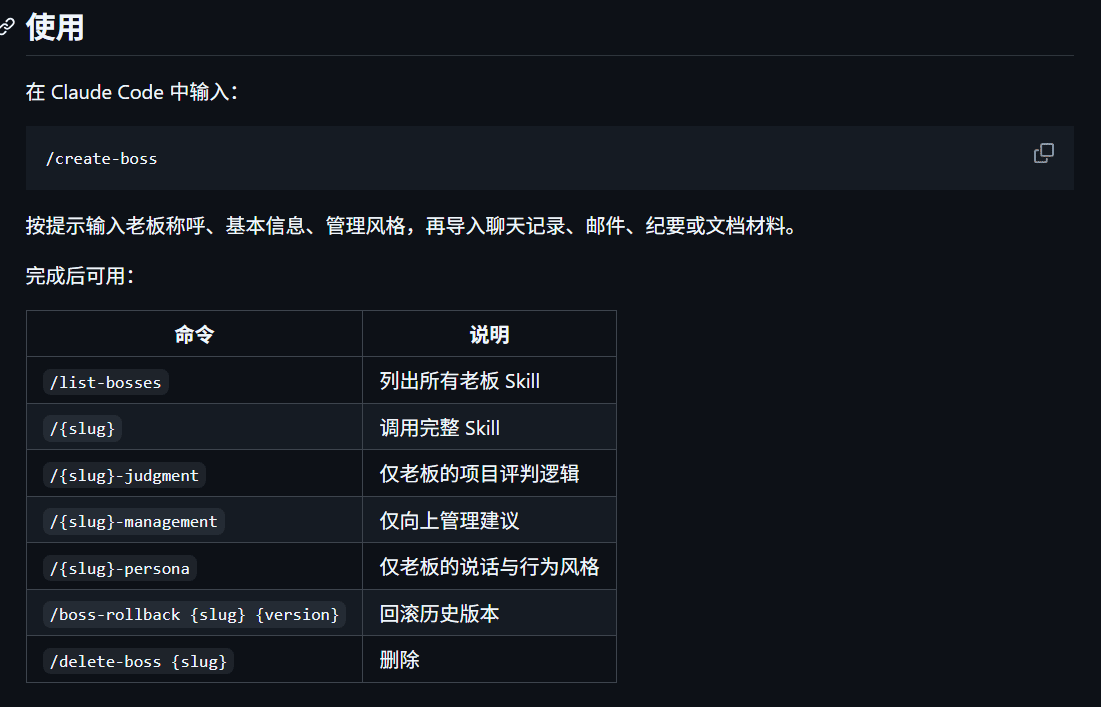Select the /{slug}-judgment command text
The width and height of the screenshot is (1101, 707).
coord(124,474)
